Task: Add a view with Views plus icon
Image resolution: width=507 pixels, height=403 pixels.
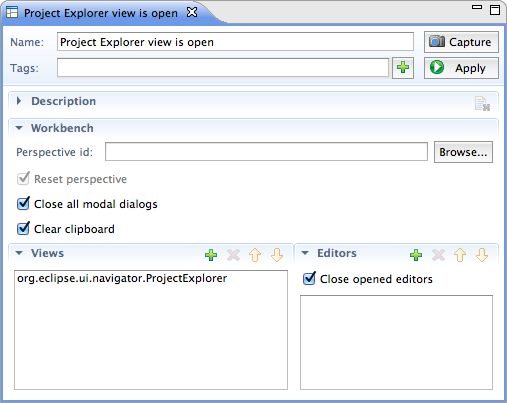Action: click(211, 255)
